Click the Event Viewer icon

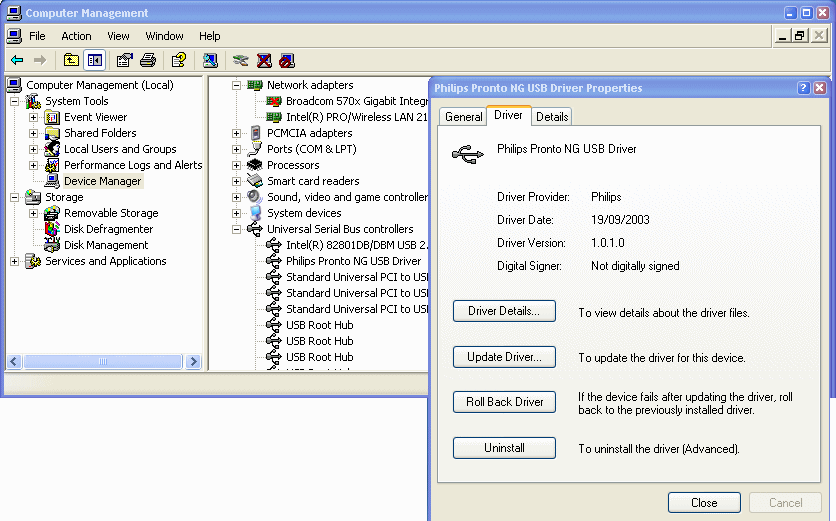(52, 117)
